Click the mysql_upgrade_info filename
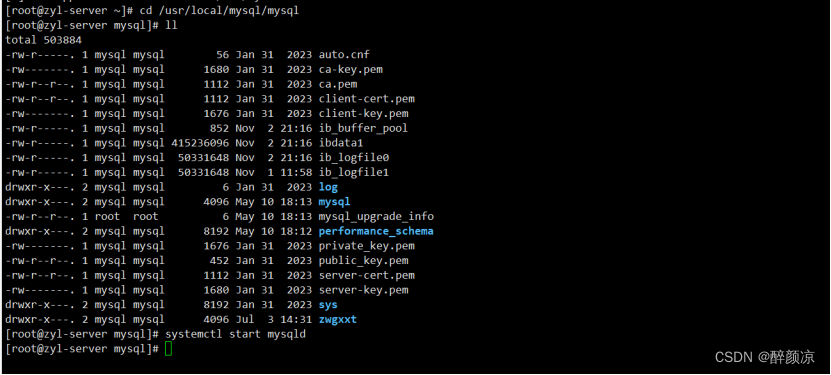This screenshot has height=375, width=831. [x=376, y=217]
